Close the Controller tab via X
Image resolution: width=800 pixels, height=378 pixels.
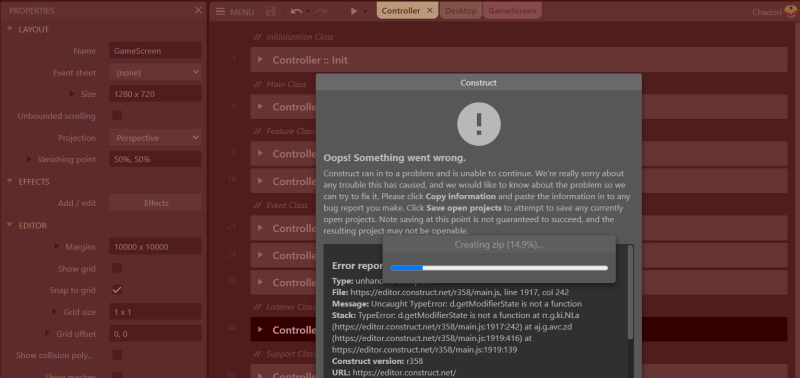point(430,11)
